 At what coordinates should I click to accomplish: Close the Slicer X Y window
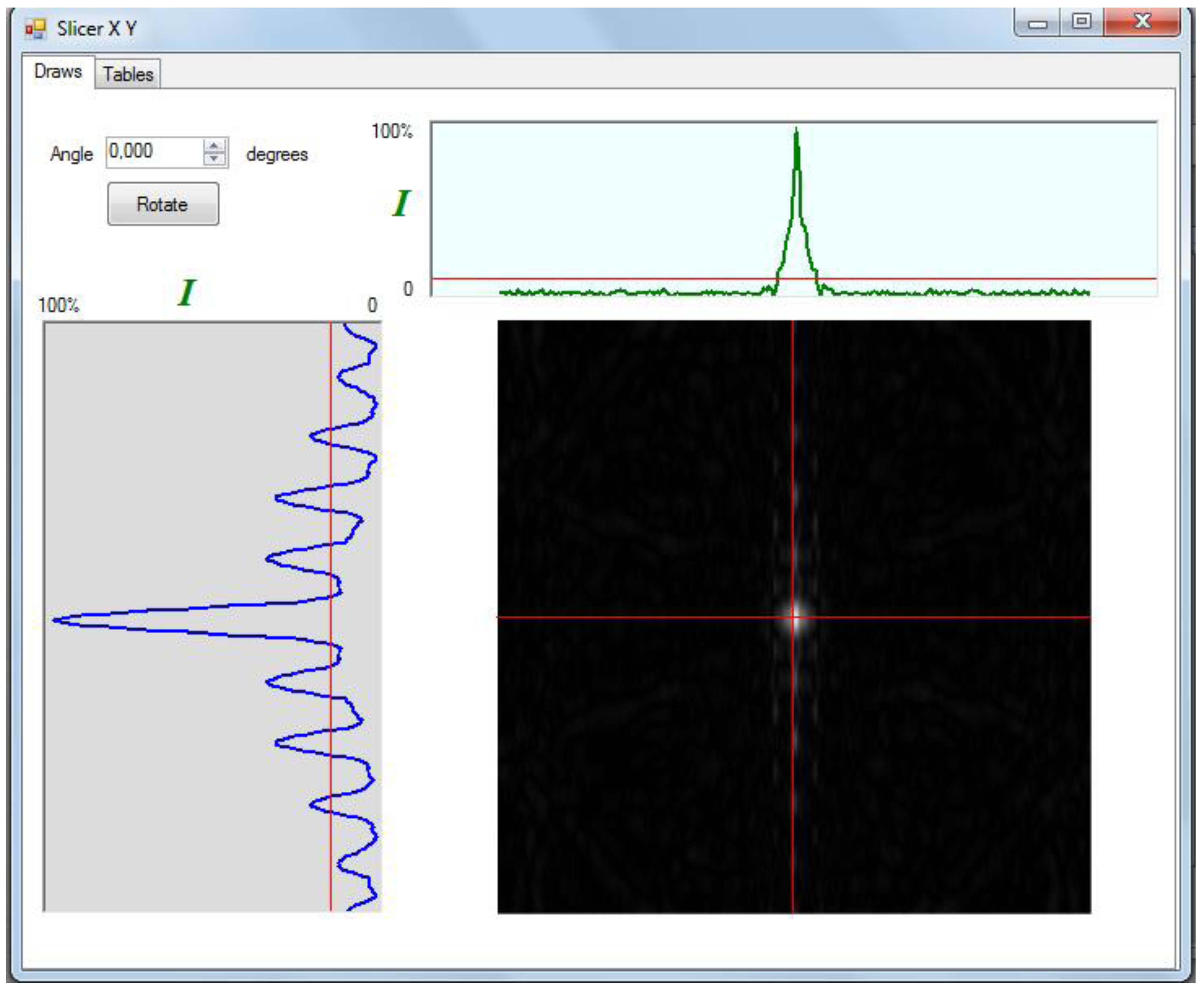pos(1142,22)
